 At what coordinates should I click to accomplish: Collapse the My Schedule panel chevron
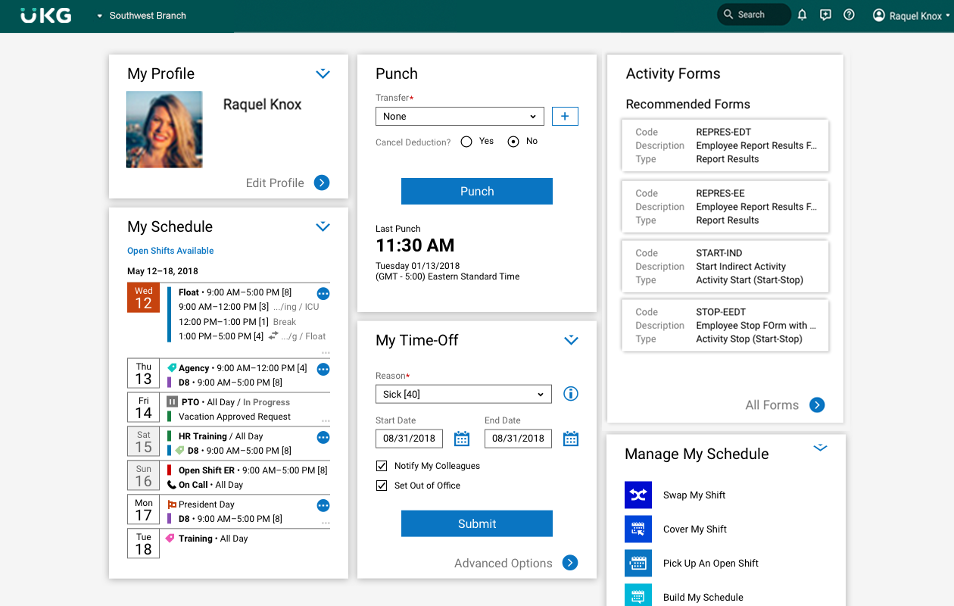pos(323,227)
